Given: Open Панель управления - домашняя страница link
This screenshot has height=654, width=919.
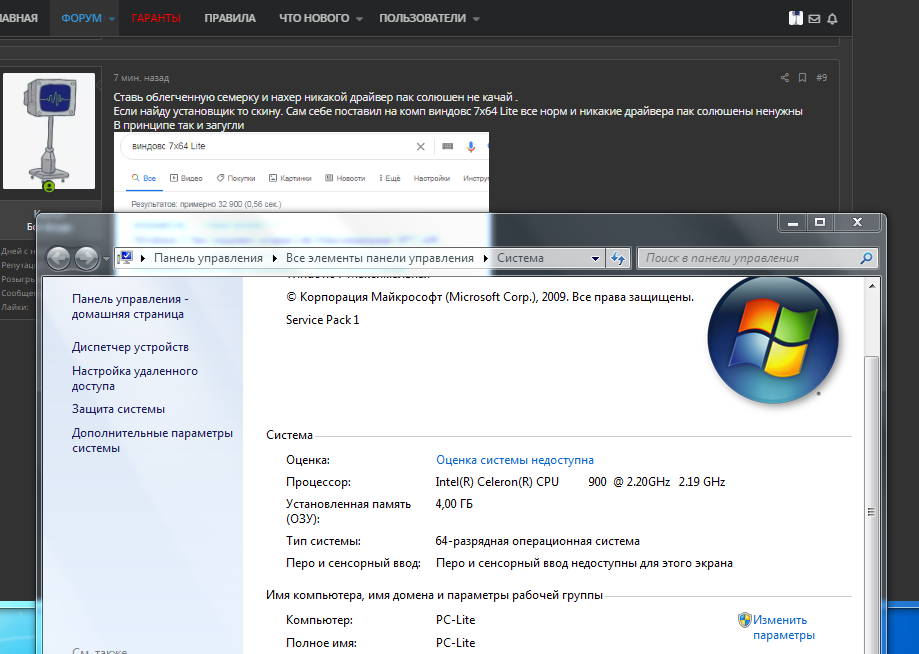Looking at the screenshot, I should [130, 306].
